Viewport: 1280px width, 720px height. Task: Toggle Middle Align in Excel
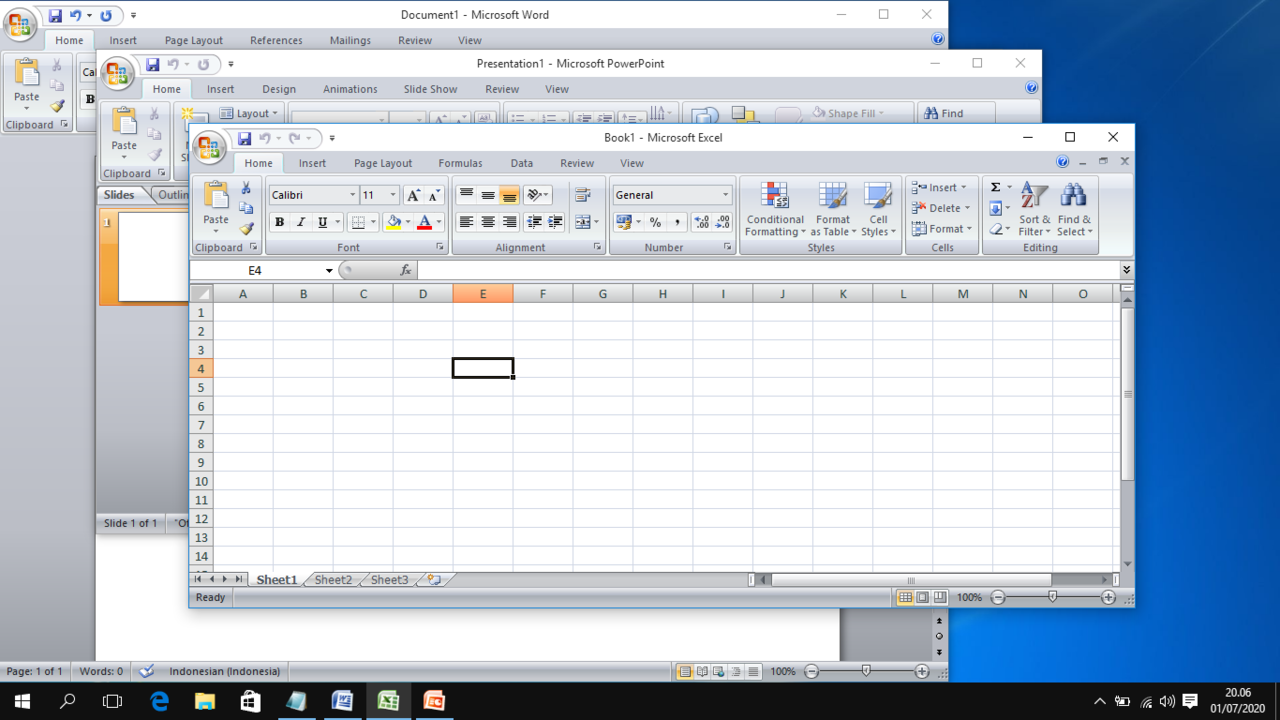pyautogui.click(x=488, y=195)
